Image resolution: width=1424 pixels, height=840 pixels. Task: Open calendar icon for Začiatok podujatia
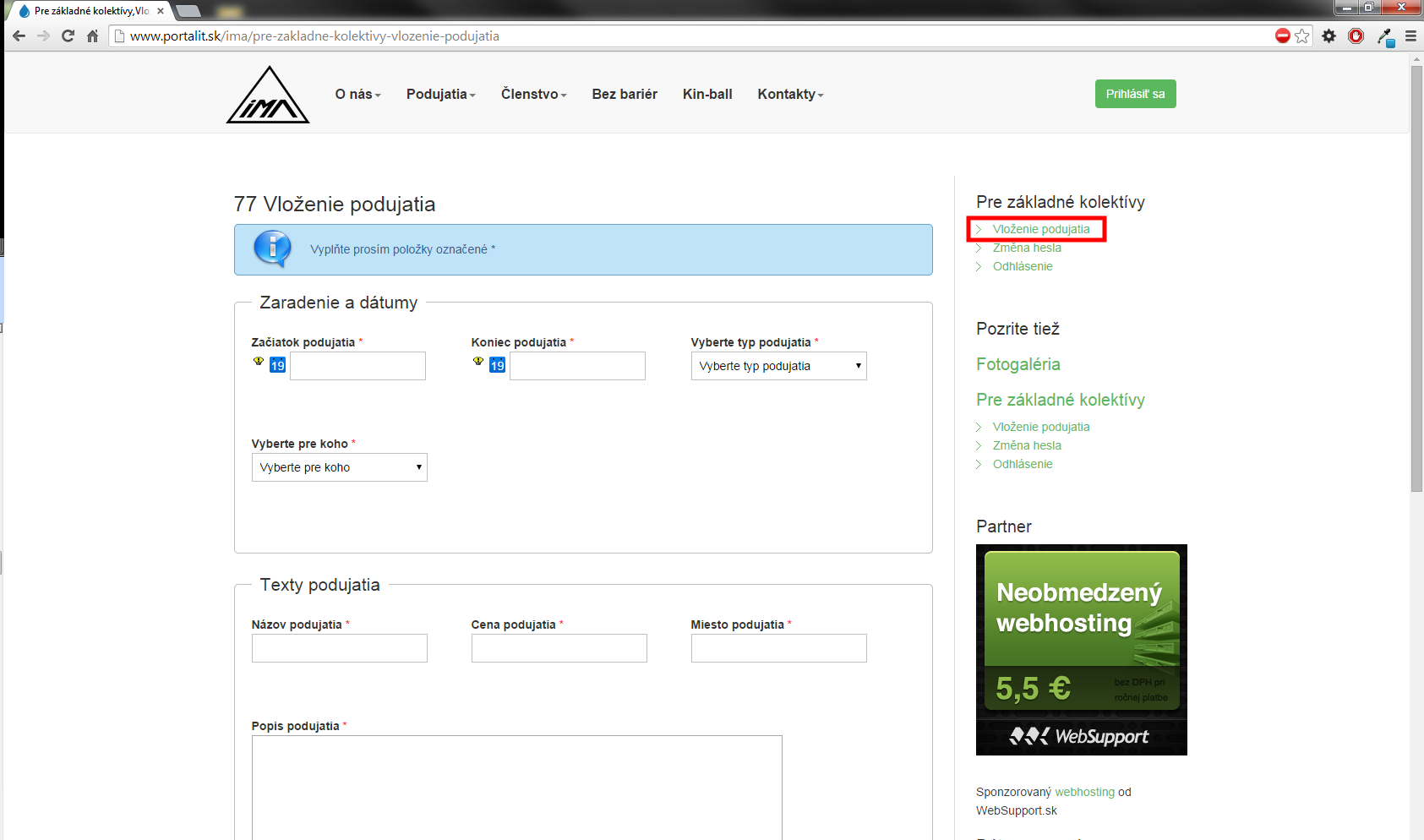[x=277, y=365]
